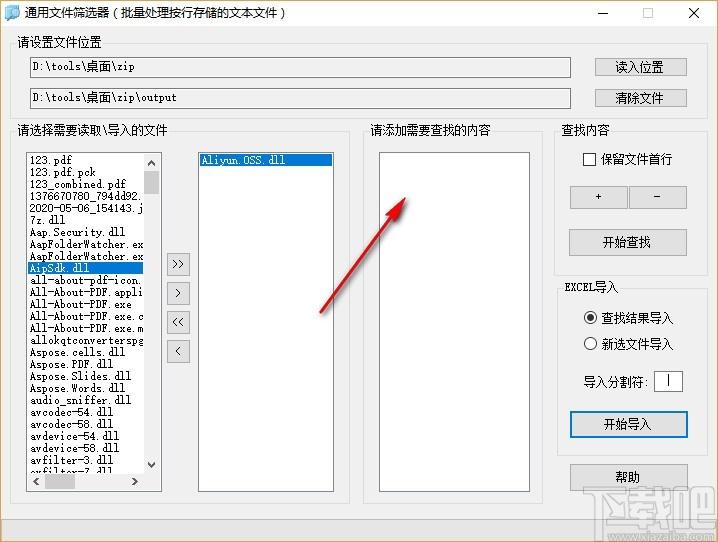The image size is (718, 542).
Task: Click the application icon in title bar
Action: click(x=12, y=12)
